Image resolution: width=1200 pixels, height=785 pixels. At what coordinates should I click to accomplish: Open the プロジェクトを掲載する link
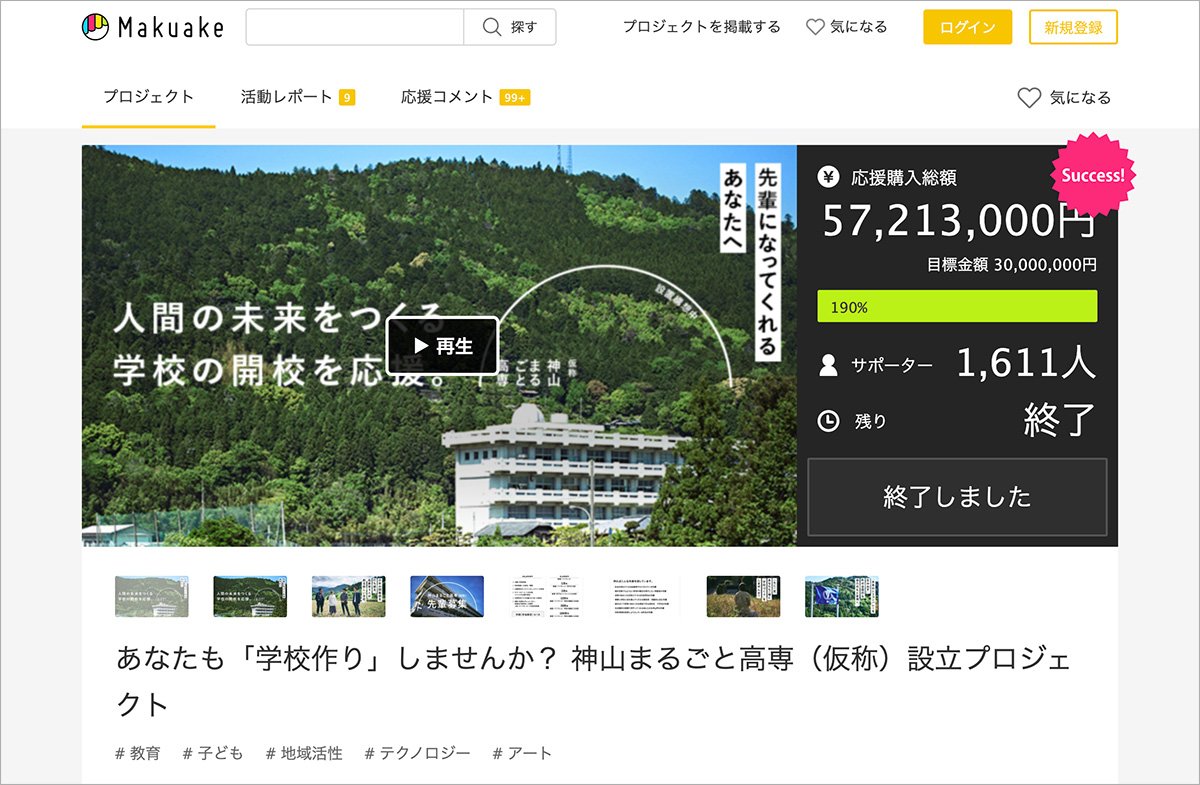[701, 27]
